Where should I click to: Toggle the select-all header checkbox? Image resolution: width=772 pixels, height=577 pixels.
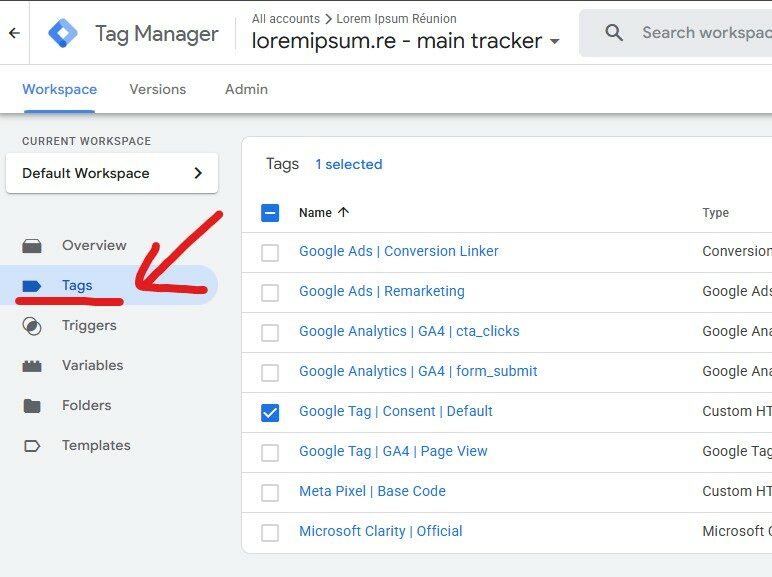270,213
